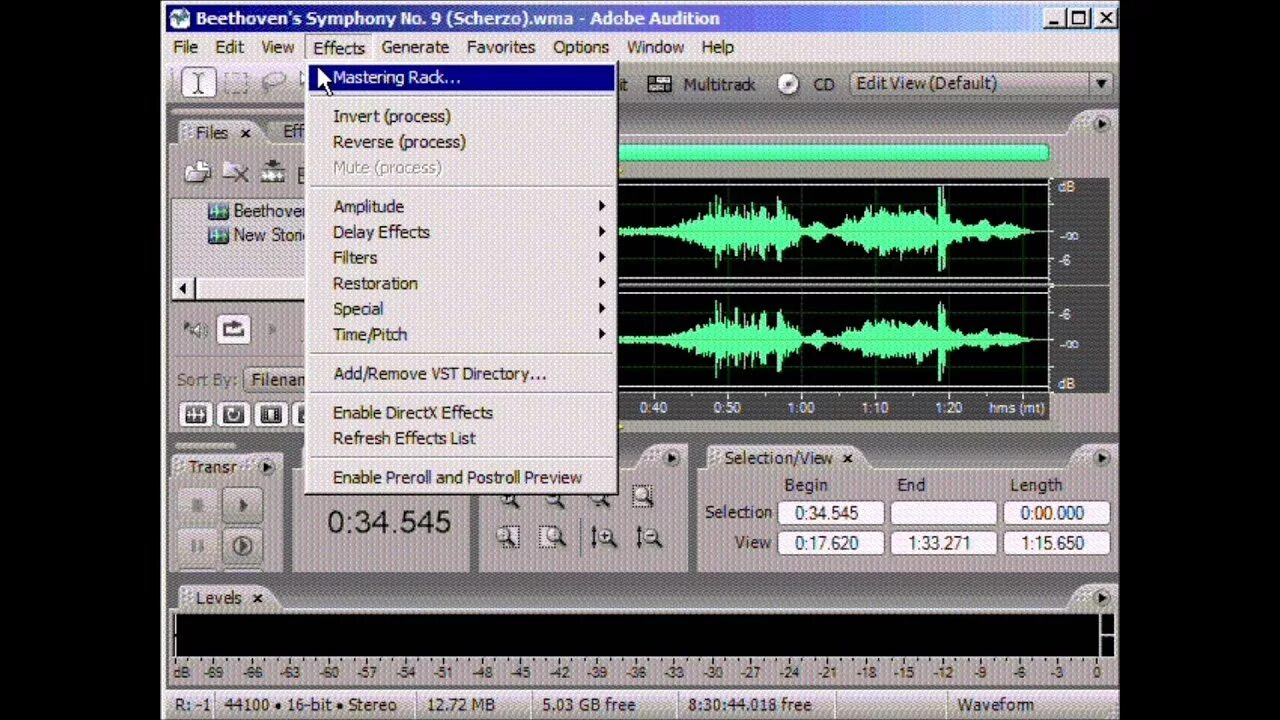Switch to the Files tab
The width and height of the screenshot is (1280, 720).
211,133
